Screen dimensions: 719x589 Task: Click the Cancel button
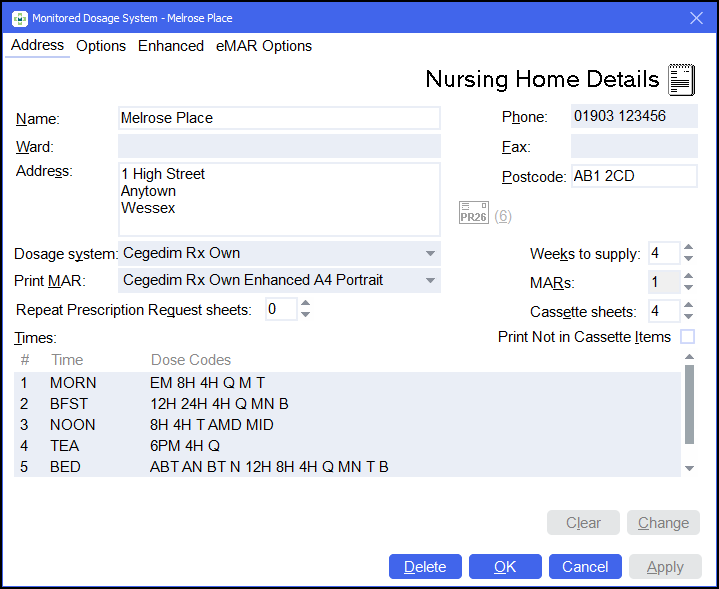pyautogui.click(x=585, y=567)
